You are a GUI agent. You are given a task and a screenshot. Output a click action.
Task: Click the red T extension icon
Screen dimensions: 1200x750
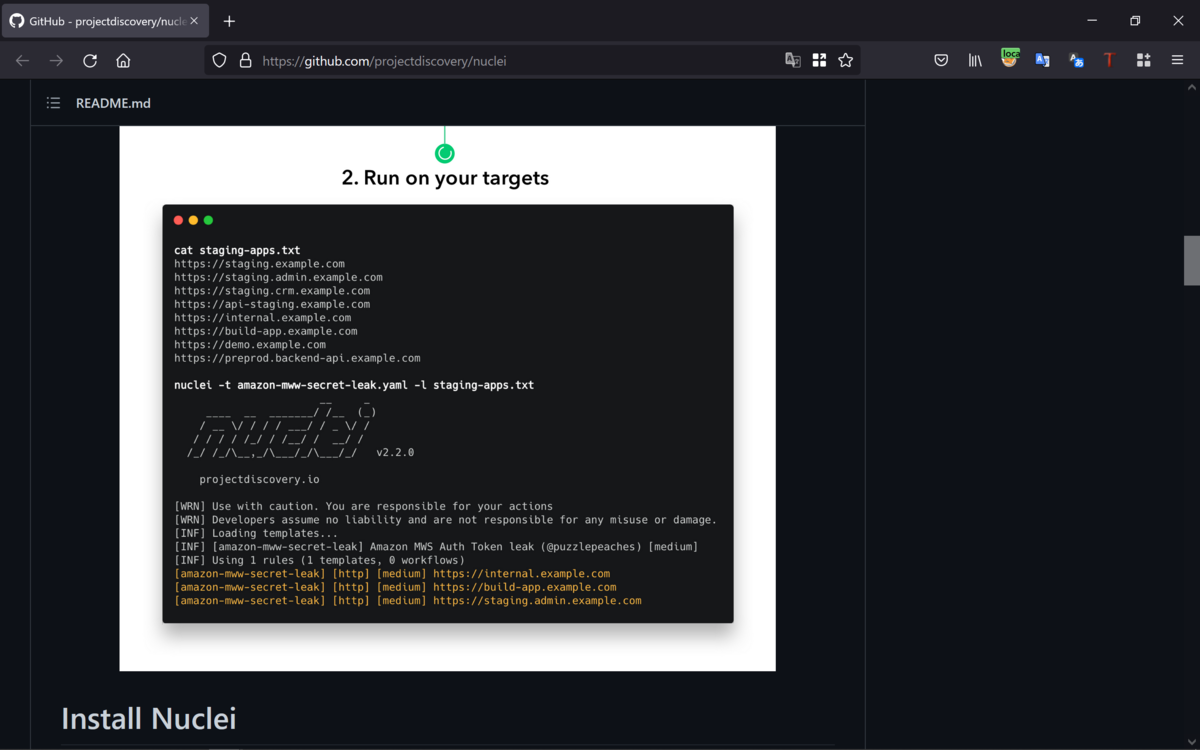click(1109, 61)
